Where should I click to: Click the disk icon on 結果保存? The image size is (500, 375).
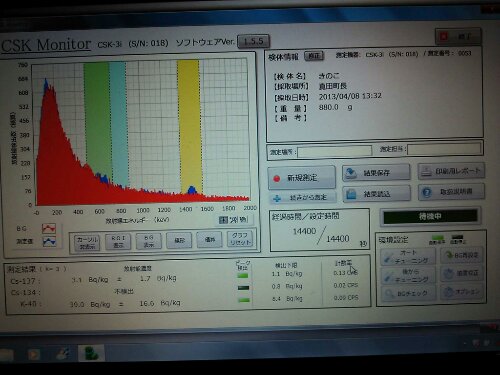[x=351, y=173]
